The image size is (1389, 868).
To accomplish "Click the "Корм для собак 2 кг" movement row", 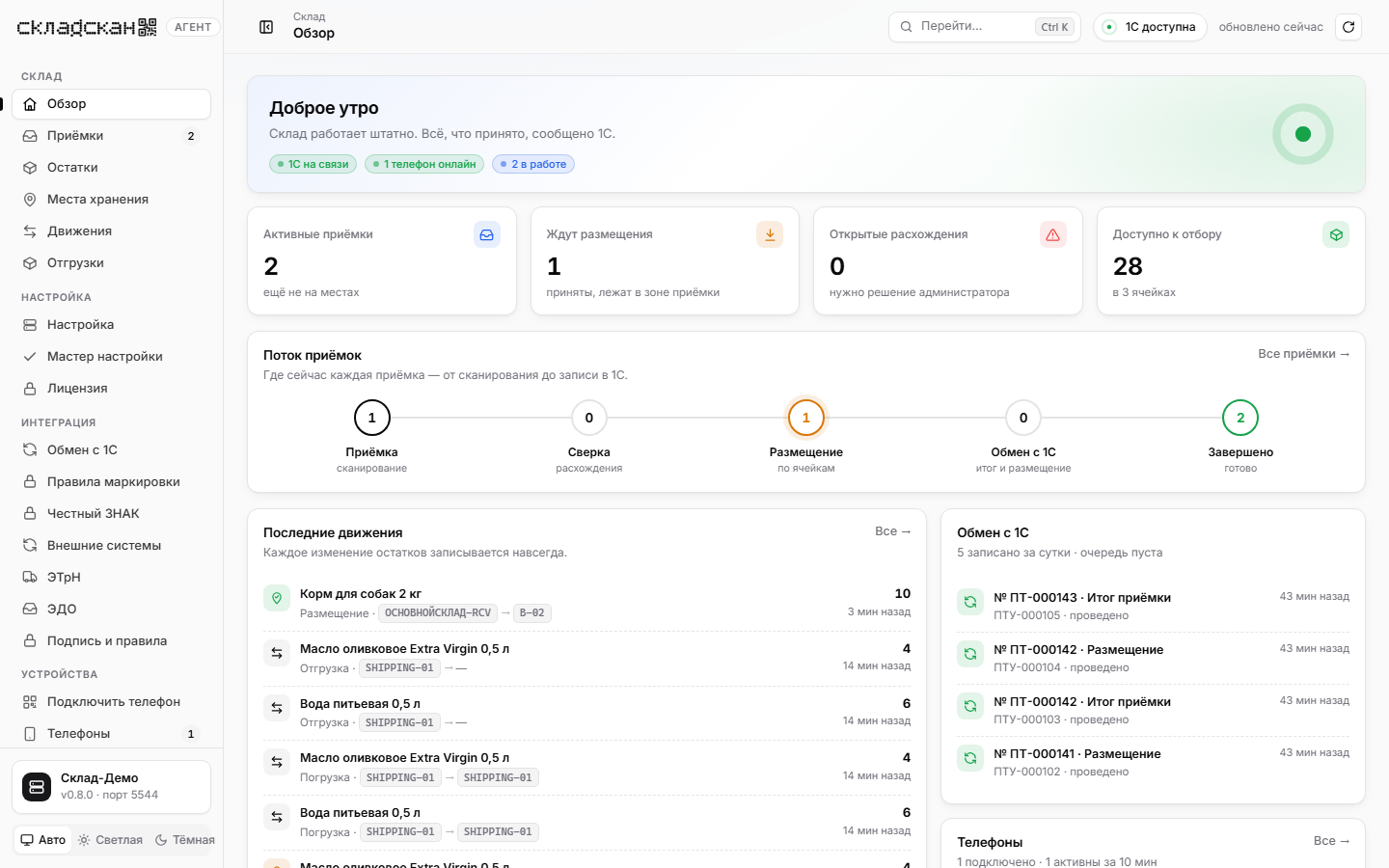I will point(586,603).
